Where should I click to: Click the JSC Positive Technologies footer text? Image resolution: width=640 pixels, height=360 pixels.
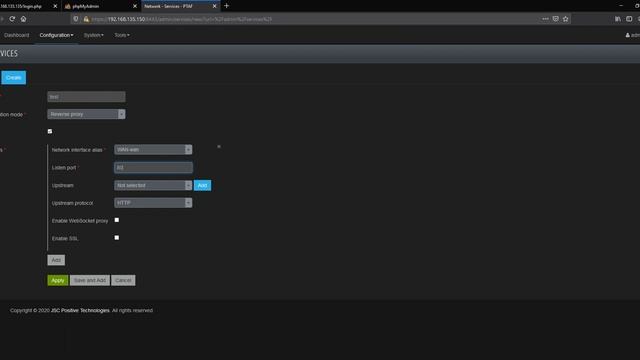click(x=80, y=311)
